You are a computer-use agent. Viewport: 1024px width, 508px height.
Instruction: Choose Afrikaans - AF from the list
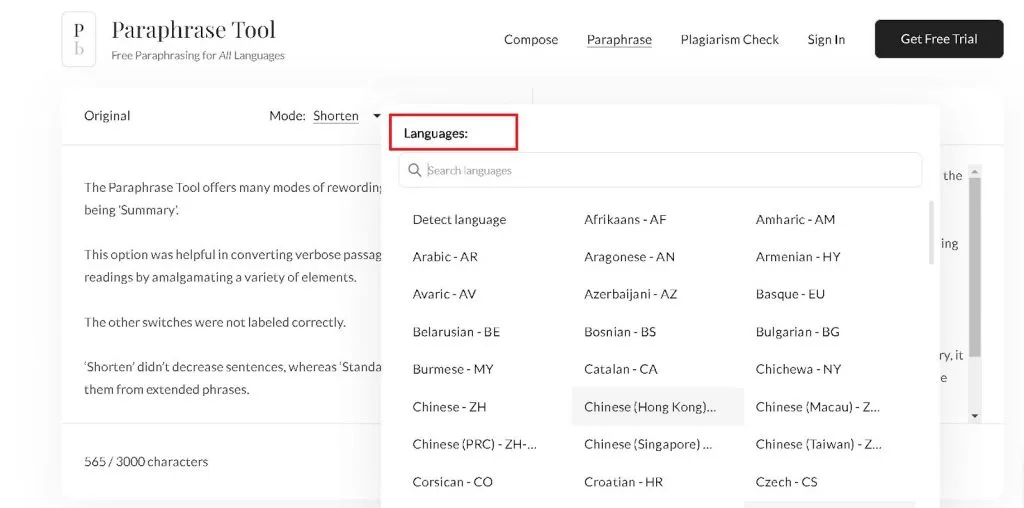(x=625, y=220)
